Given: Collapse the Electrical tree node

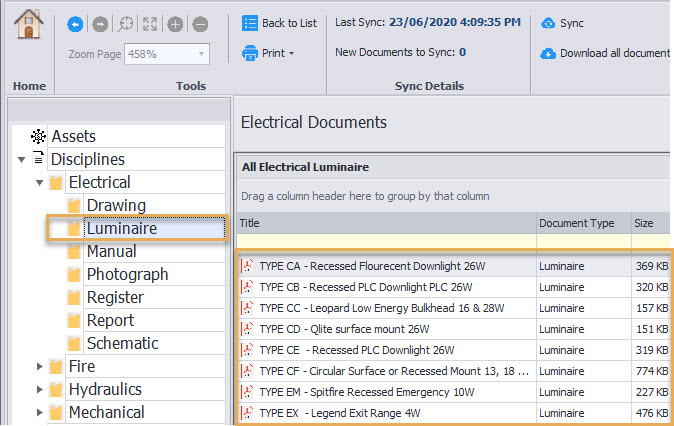Looking at the screenshot, I should (x=40, y=183).
